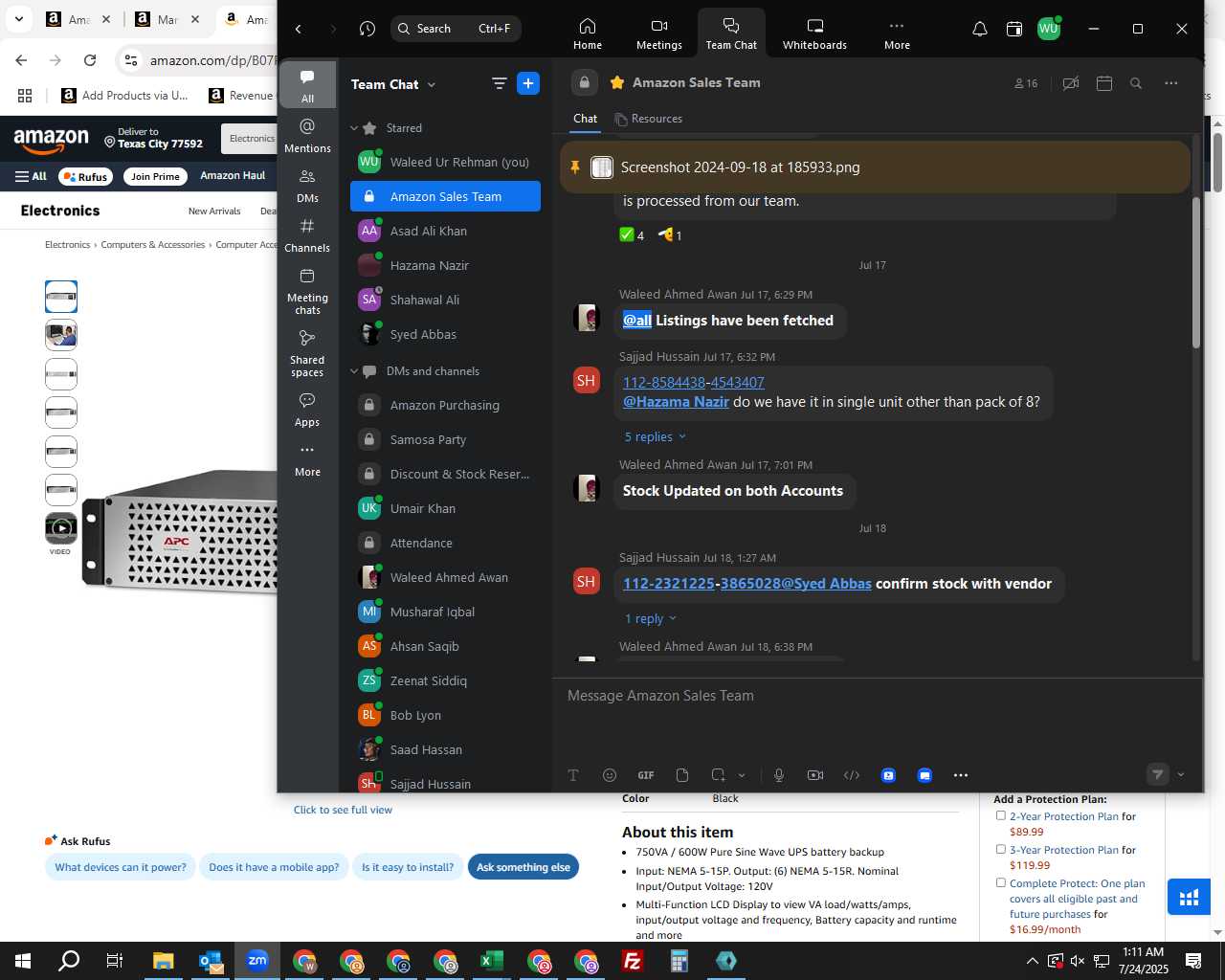Select the Chat tab in Amazon Sales Team
Image resolution: width=1225 pixels, height=980 pixels.
[x=586, y=119]
